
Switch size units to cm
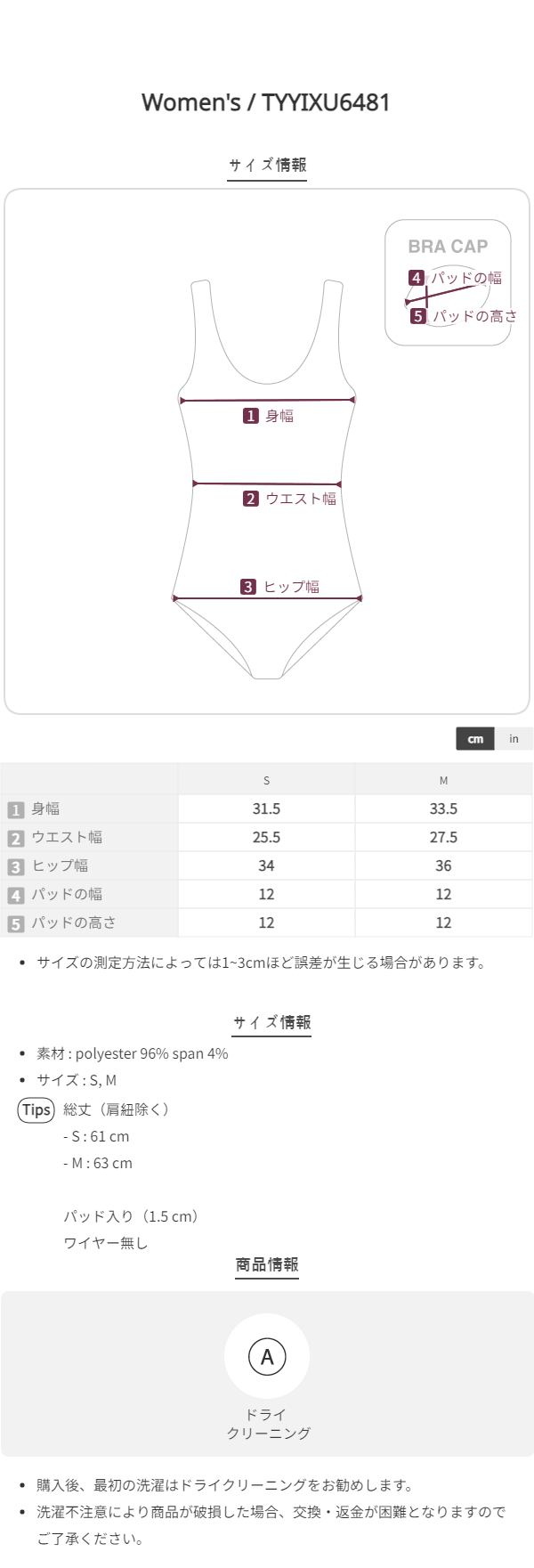point(476,739)
